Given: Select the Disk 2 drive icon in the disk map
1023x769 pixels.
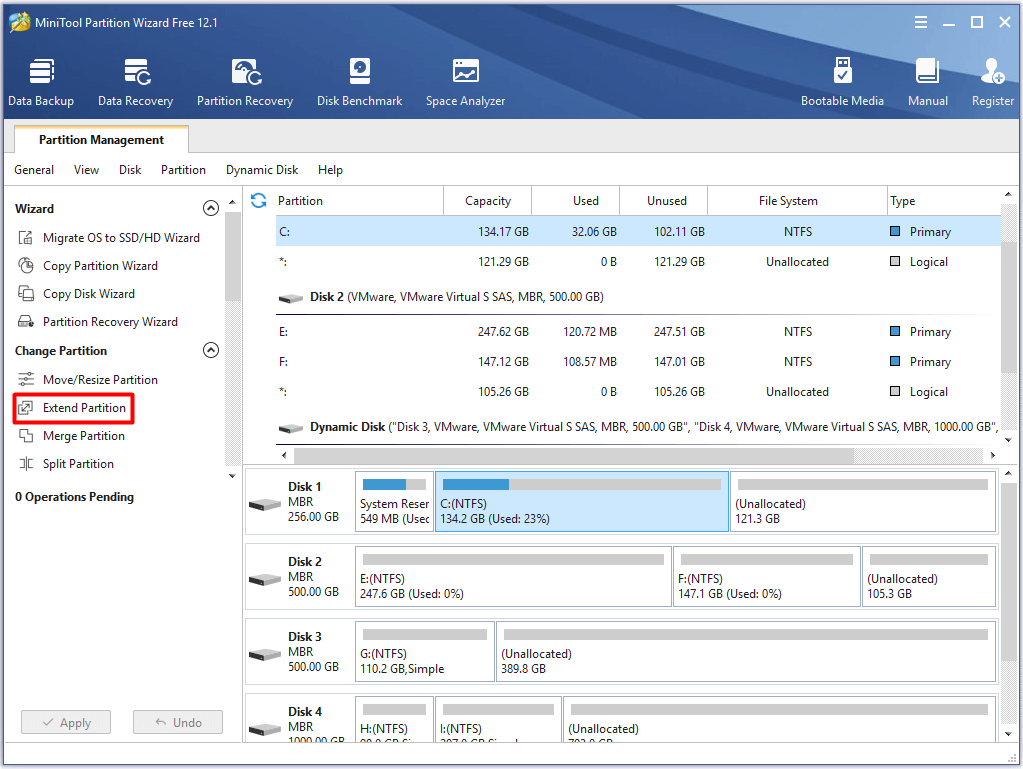Looking at the screenshot, I should pos(265,579).
